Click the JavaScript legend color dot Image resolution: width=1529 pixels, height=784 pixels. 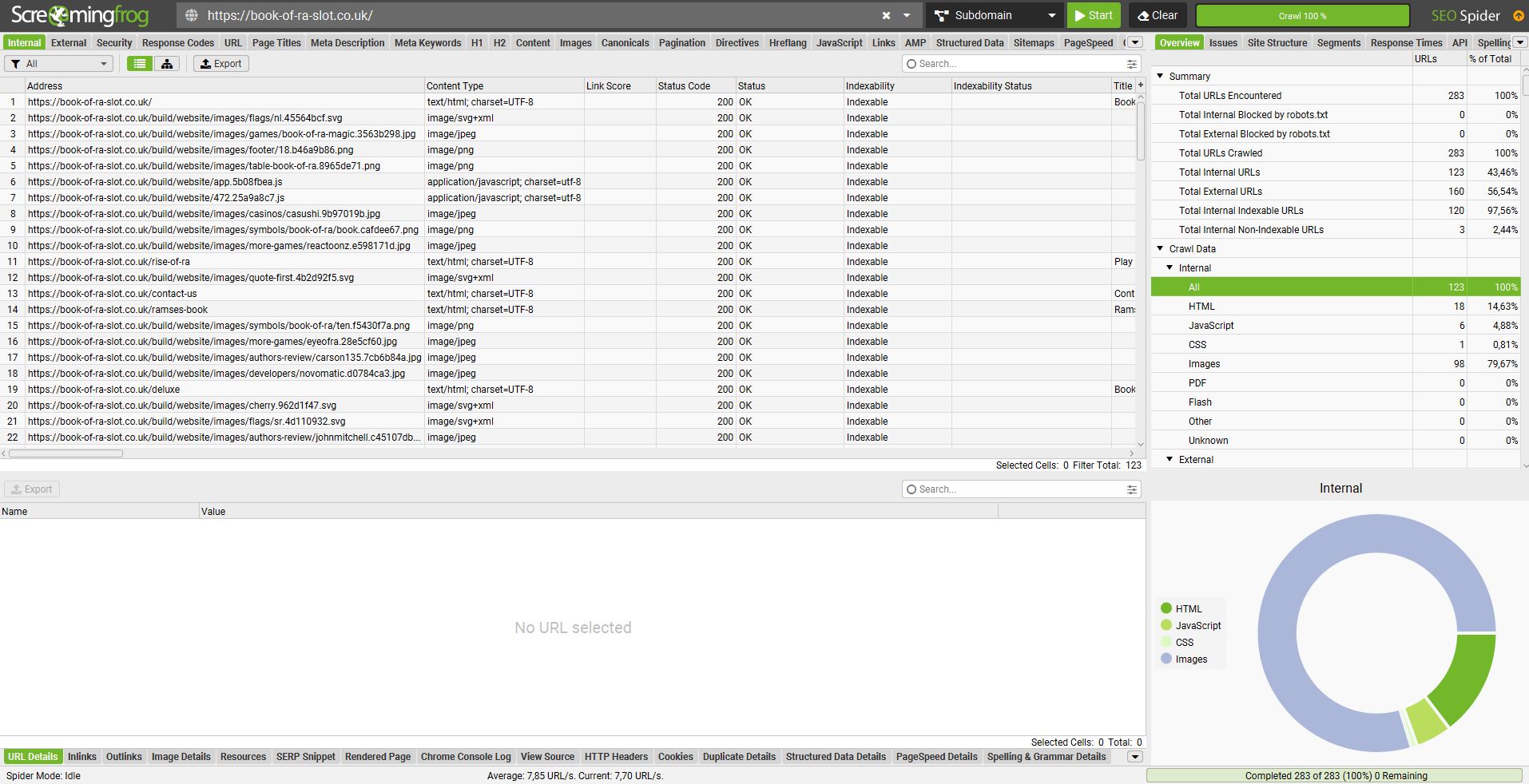pos(1166,625)
